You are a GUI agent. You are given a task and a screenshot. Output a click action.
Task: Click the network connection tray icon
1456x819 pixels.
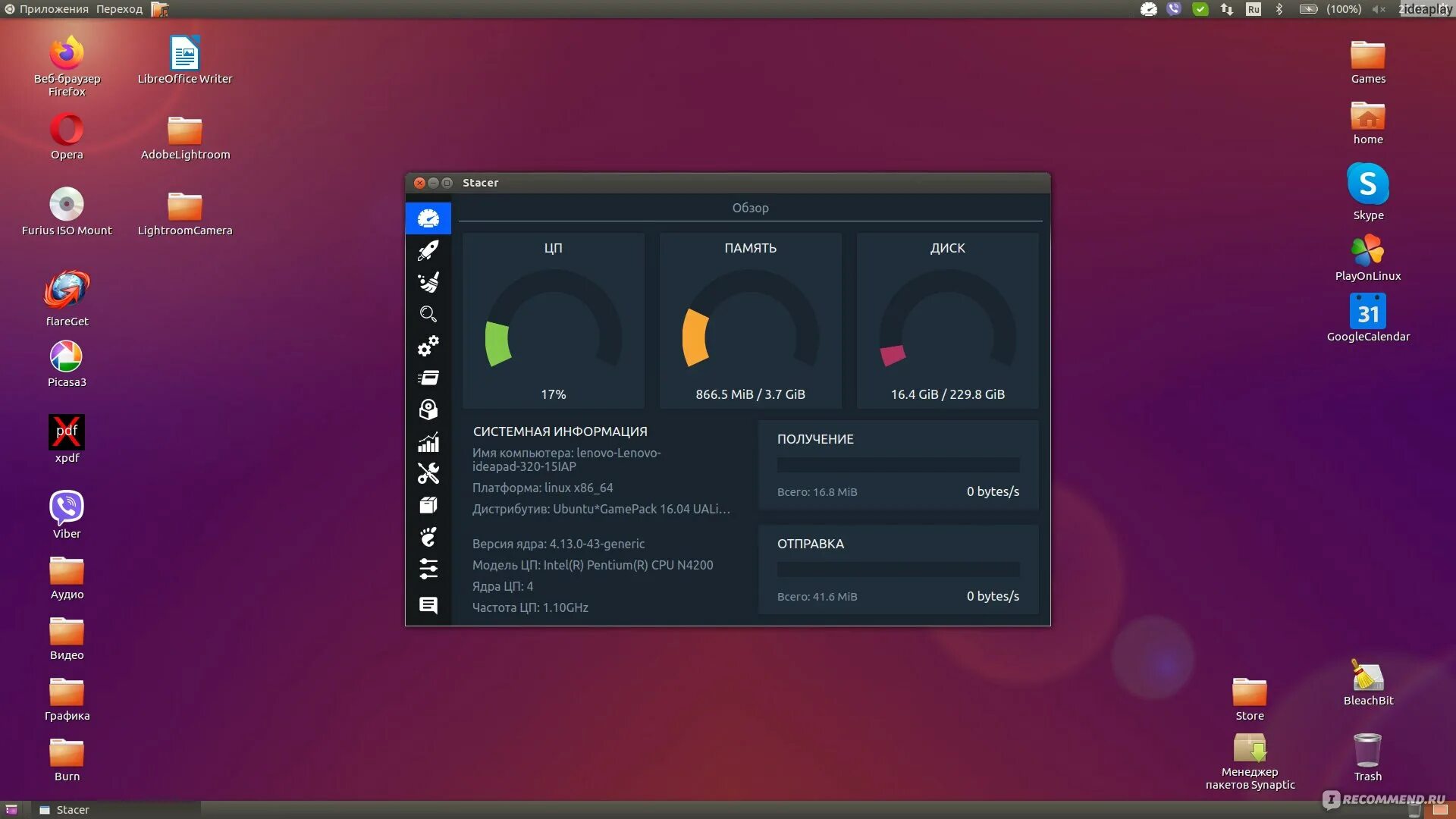click(x=1226, y=9)
